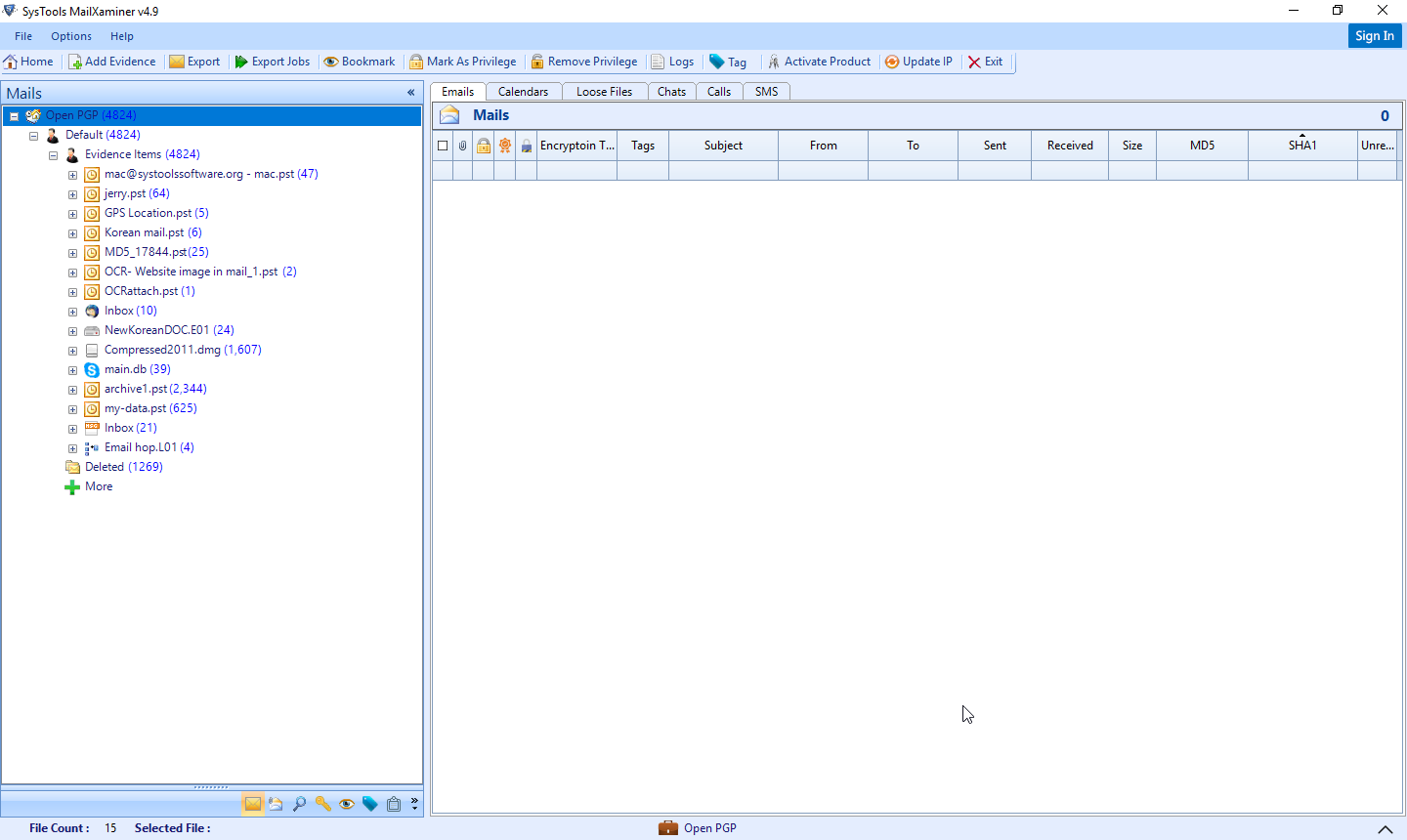
Task: Open the Options menu
Action: tap(71, 36)
